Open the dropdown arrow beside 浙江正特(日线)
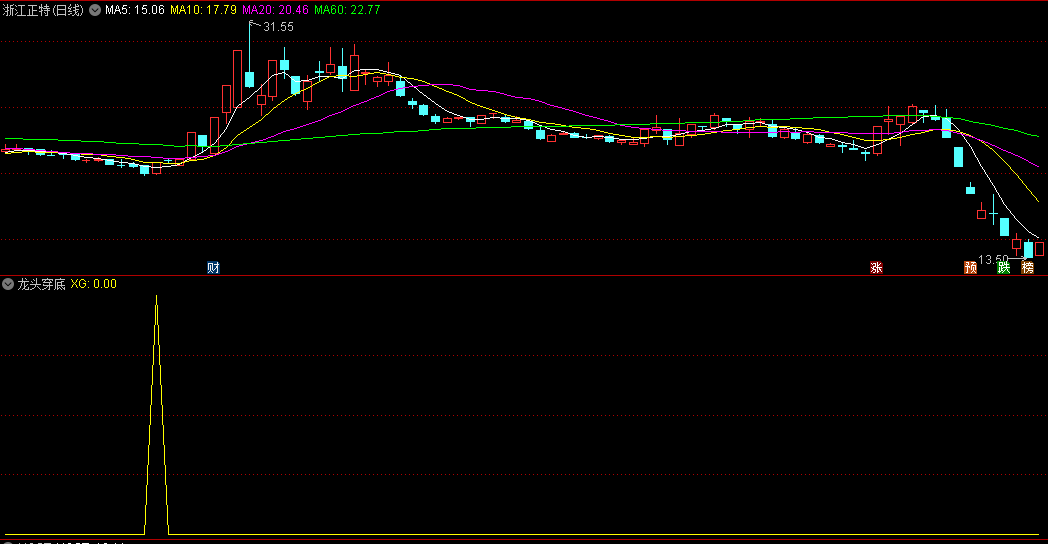Viewport: 1048px width, 544px height. click(x=95, y=10)
